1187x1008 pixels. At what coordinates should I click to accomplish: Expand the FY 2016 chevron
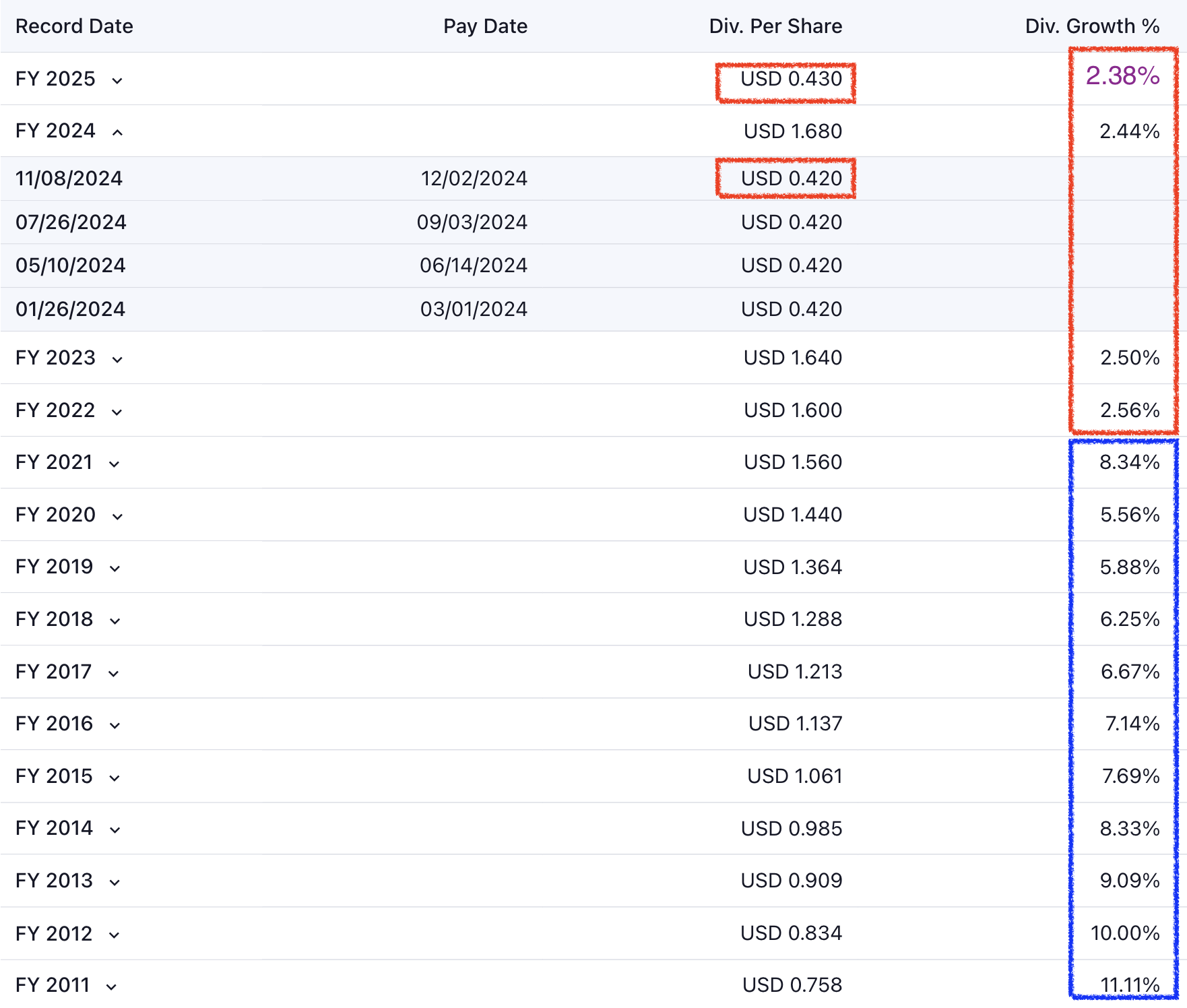coord(115,726)
